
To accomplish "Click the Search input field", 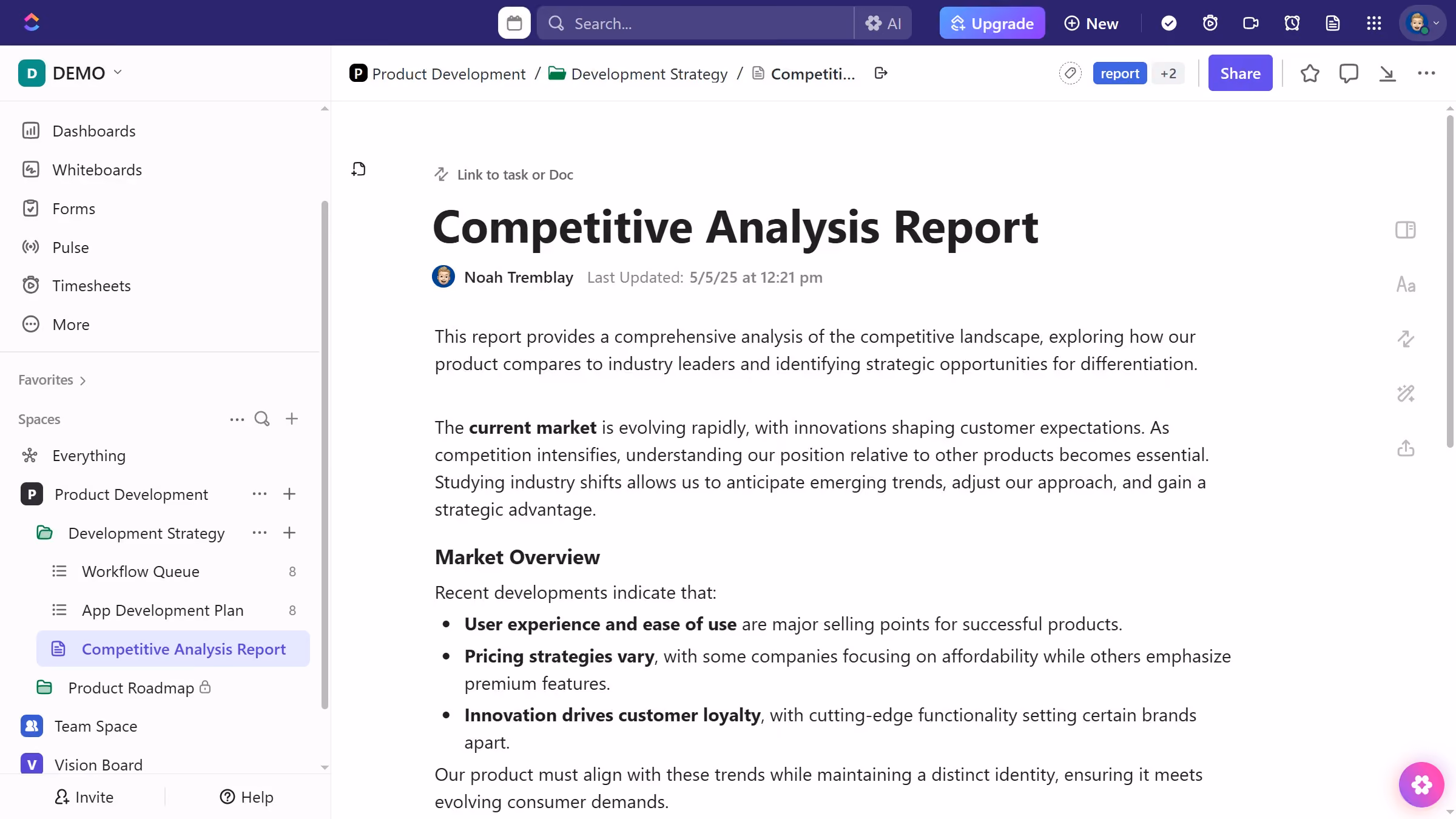I will tap(695, 23).
